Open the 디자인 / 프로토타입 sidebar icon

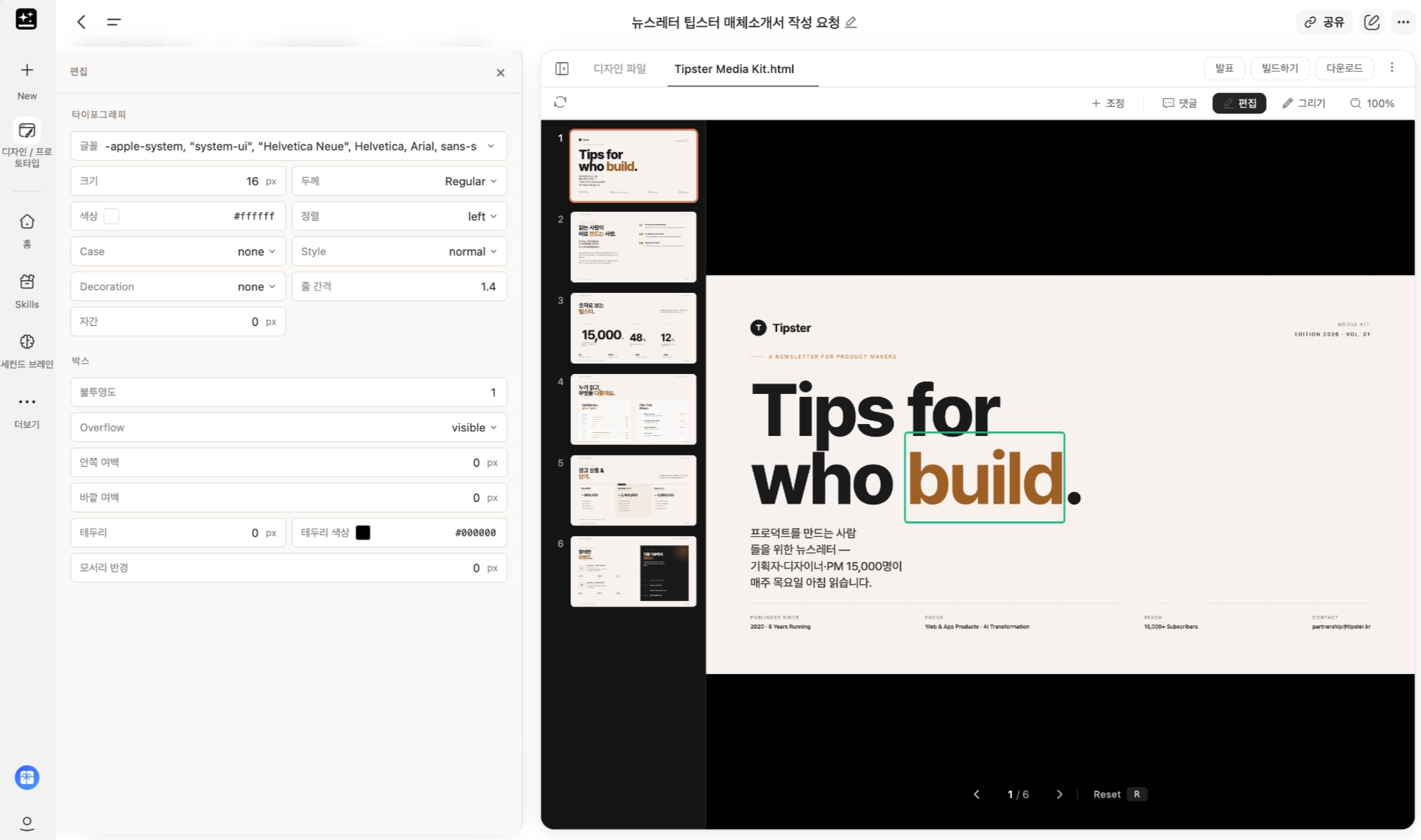click(x=27, y=131)
